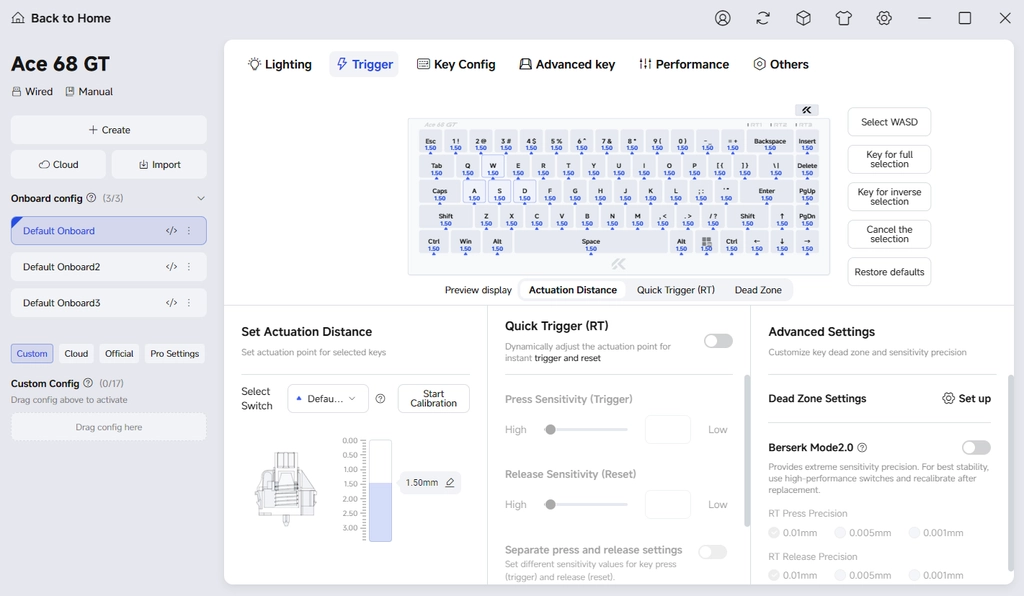
Task: Click Set up for Dead Zone Settings
Action: (x=967, y=398)
